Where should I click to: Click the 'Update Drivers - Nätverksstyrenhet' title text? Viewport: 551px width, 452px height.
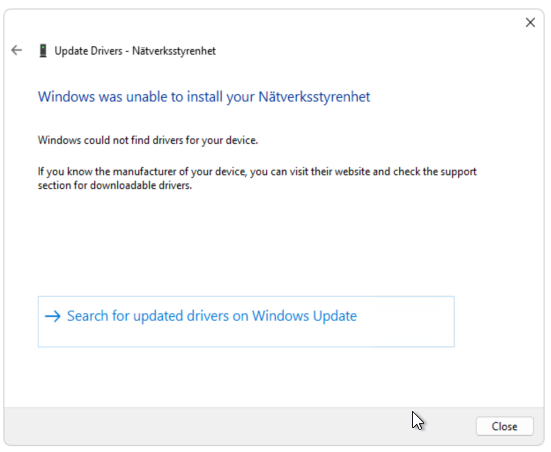[x=135, y=51]
